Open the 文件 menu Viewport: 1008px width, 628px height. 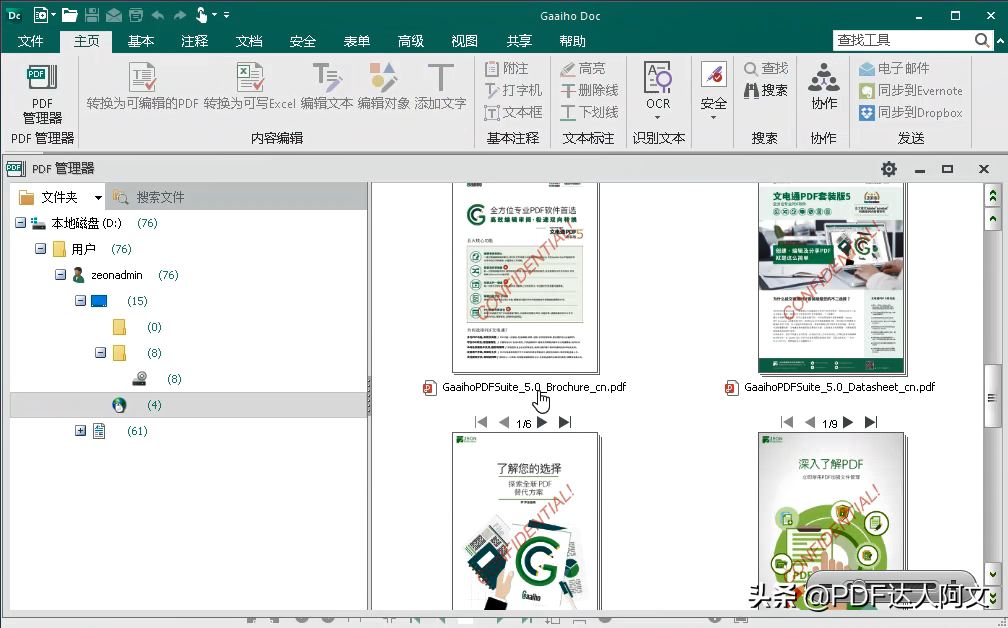[x=30, y=41]
